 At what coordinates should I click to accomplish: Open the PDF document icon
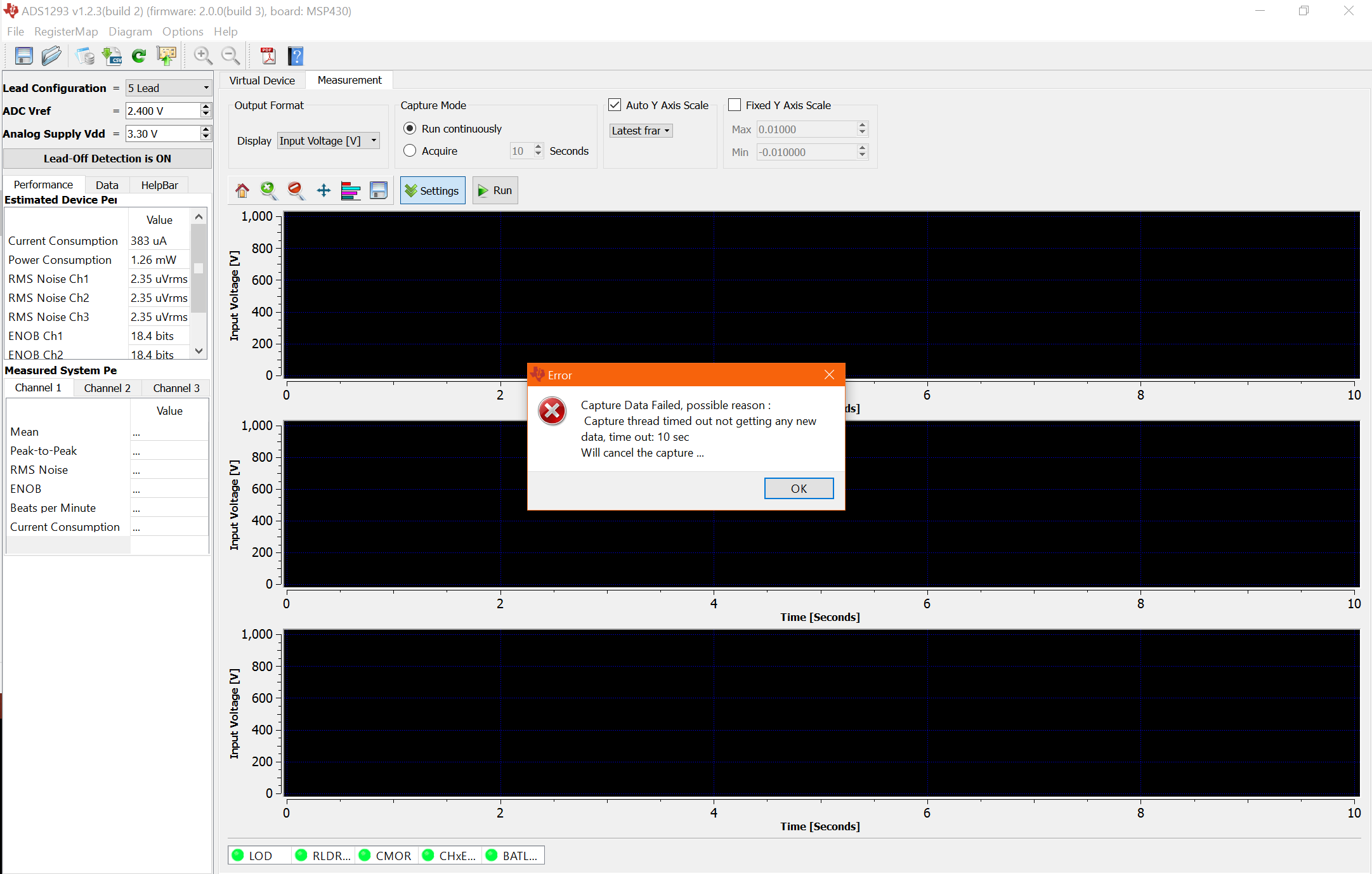[x=268, y=56]
